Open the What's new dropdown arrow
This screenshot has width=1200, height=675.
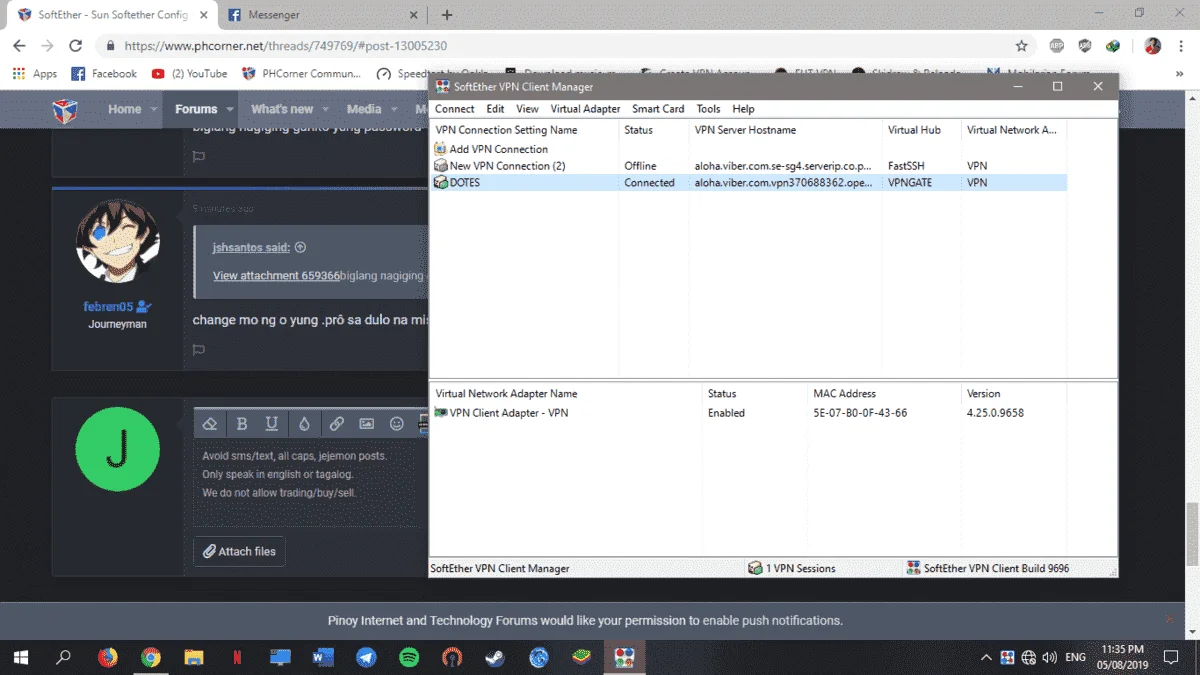click(x=326, y=109)
